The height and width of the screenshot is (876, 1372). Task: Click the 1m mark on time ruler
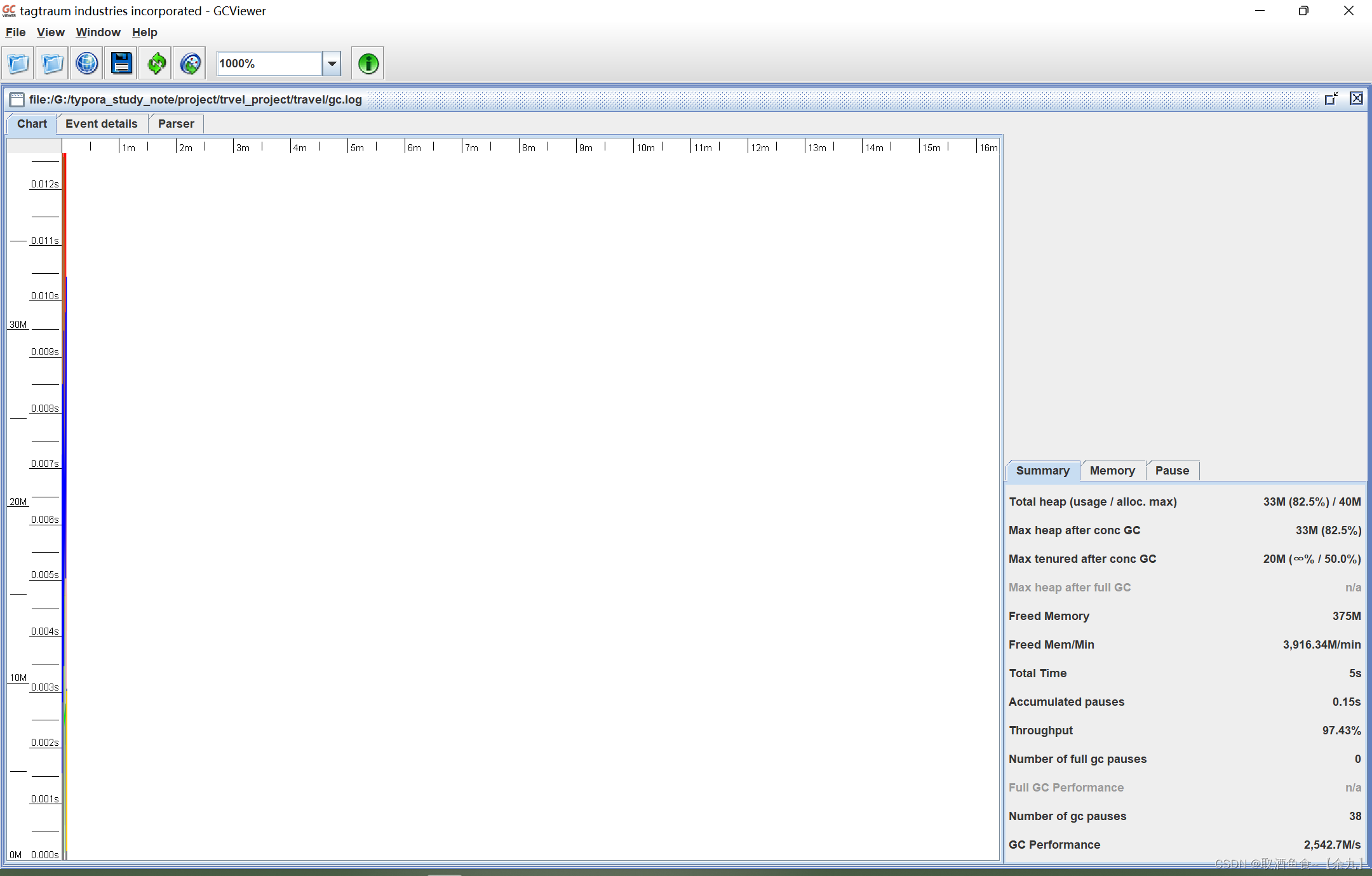pos(128,147)
